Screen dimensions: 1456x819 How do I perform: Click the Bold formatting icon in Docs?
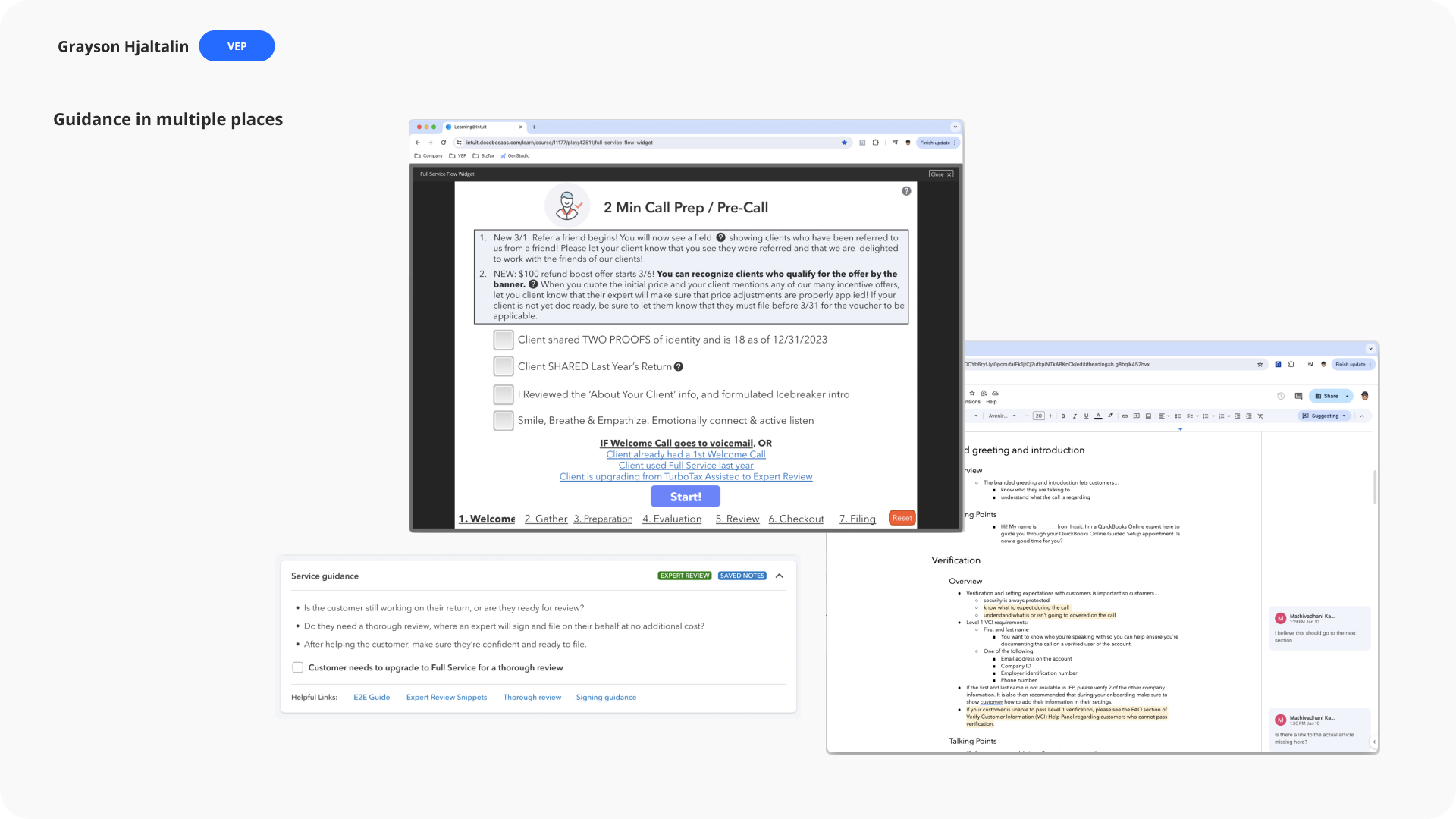[x=1063, y=416]
